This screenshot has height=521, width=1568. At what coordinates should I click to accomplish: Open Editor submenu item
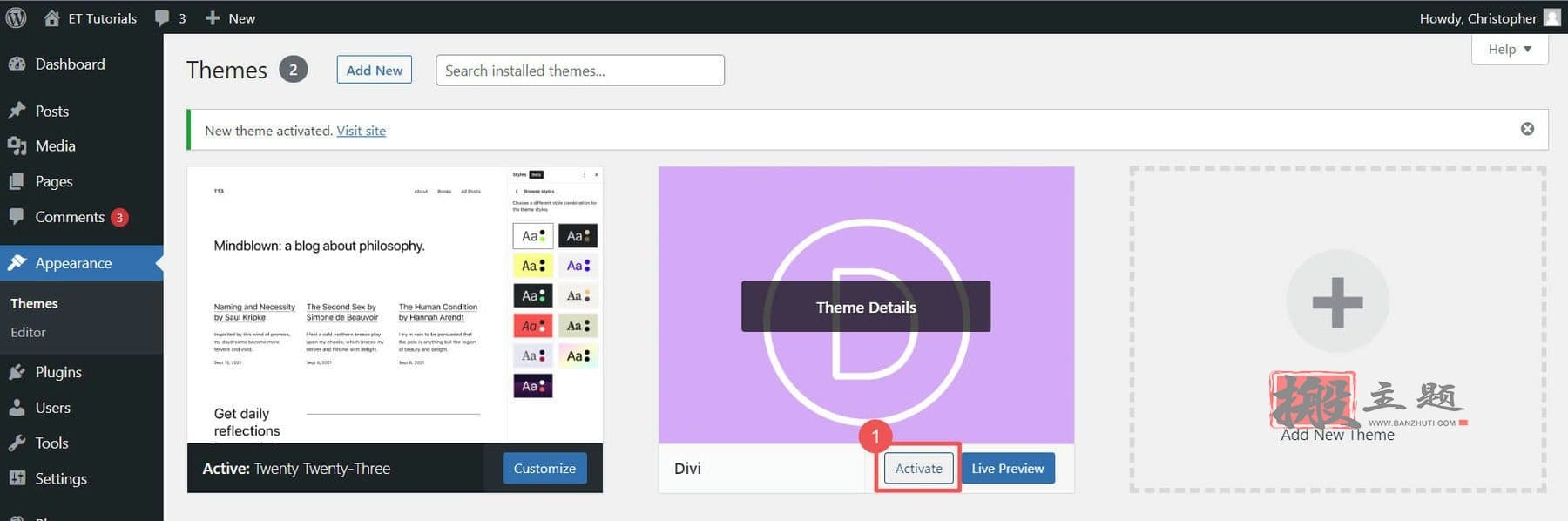pyautogui.click(x=28, y=332)
